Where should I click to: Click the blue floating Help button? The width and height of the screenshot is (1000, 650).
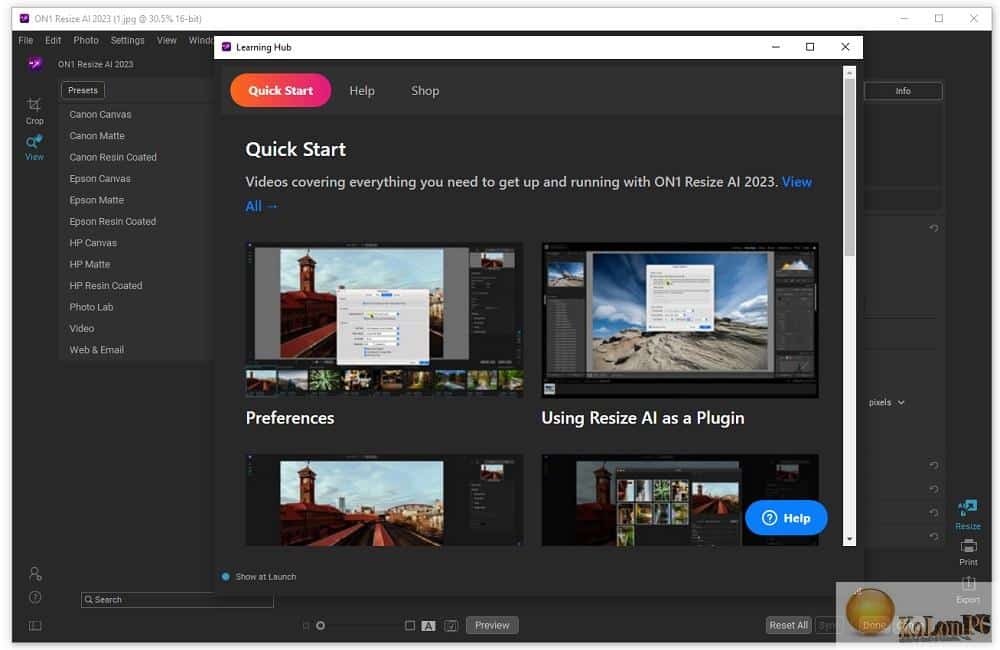[786, 518]
